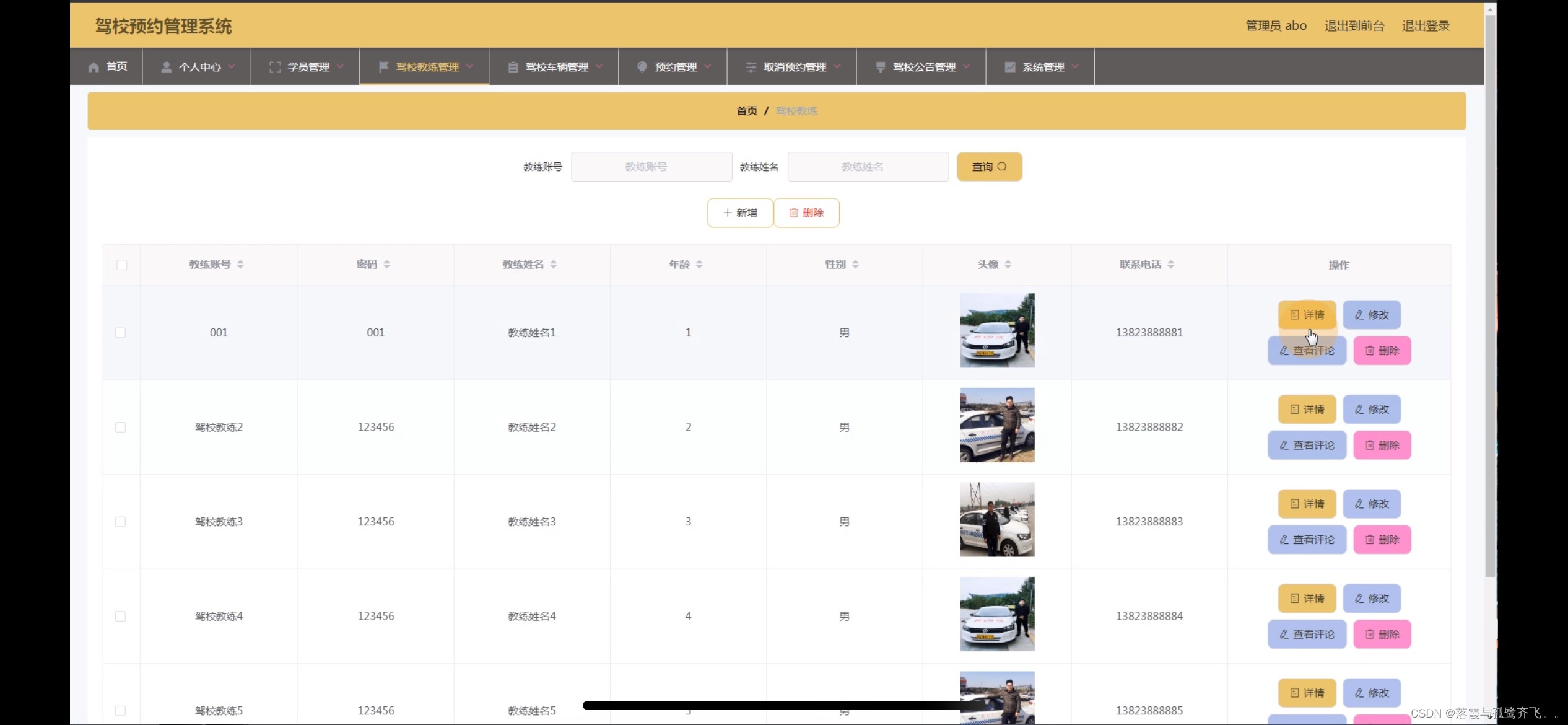The width and height of the screenshot is (1568, 725).
Task: Click 修改 for coach 001
Action: point(1372,315)
